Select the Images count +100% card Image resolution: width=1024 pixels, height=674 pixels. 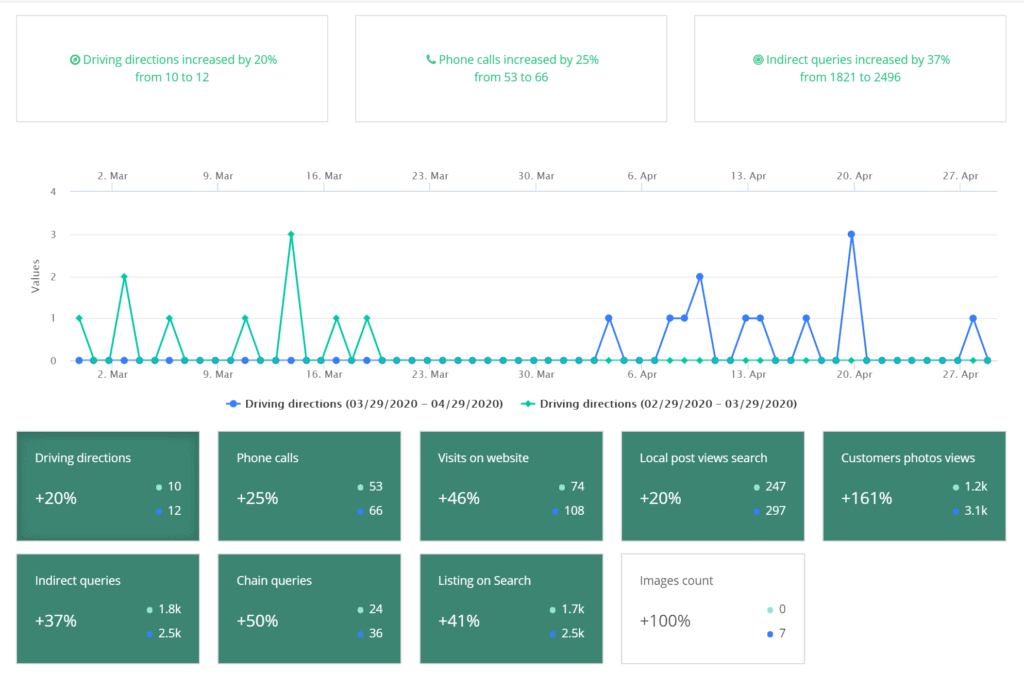point(712,609)
